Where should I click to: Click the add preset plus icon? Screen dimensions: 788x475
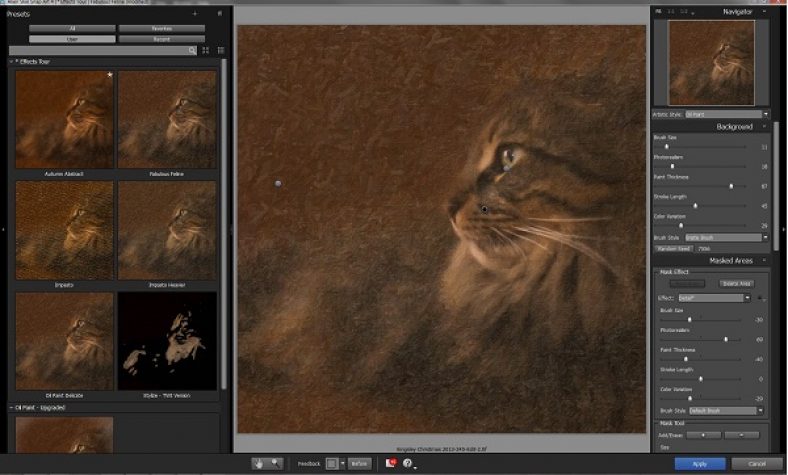click(x=195, y=15)
